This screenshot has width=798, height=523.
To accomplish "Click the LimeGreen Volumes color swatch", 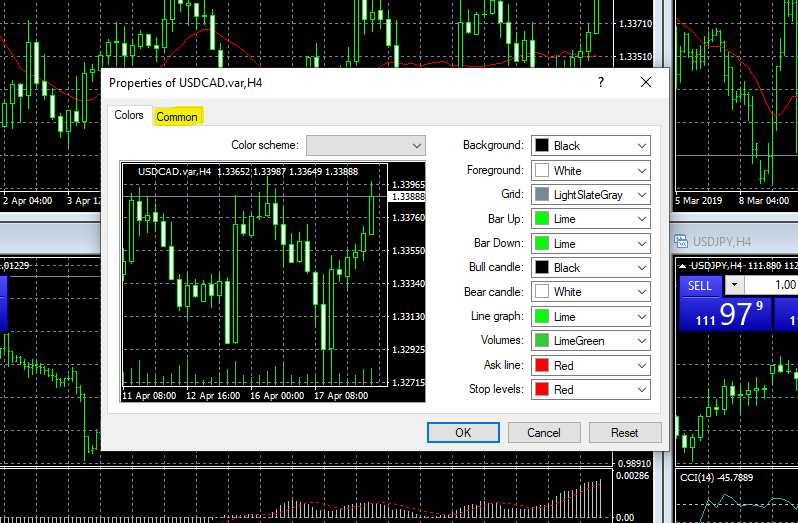I will (542, 340).
